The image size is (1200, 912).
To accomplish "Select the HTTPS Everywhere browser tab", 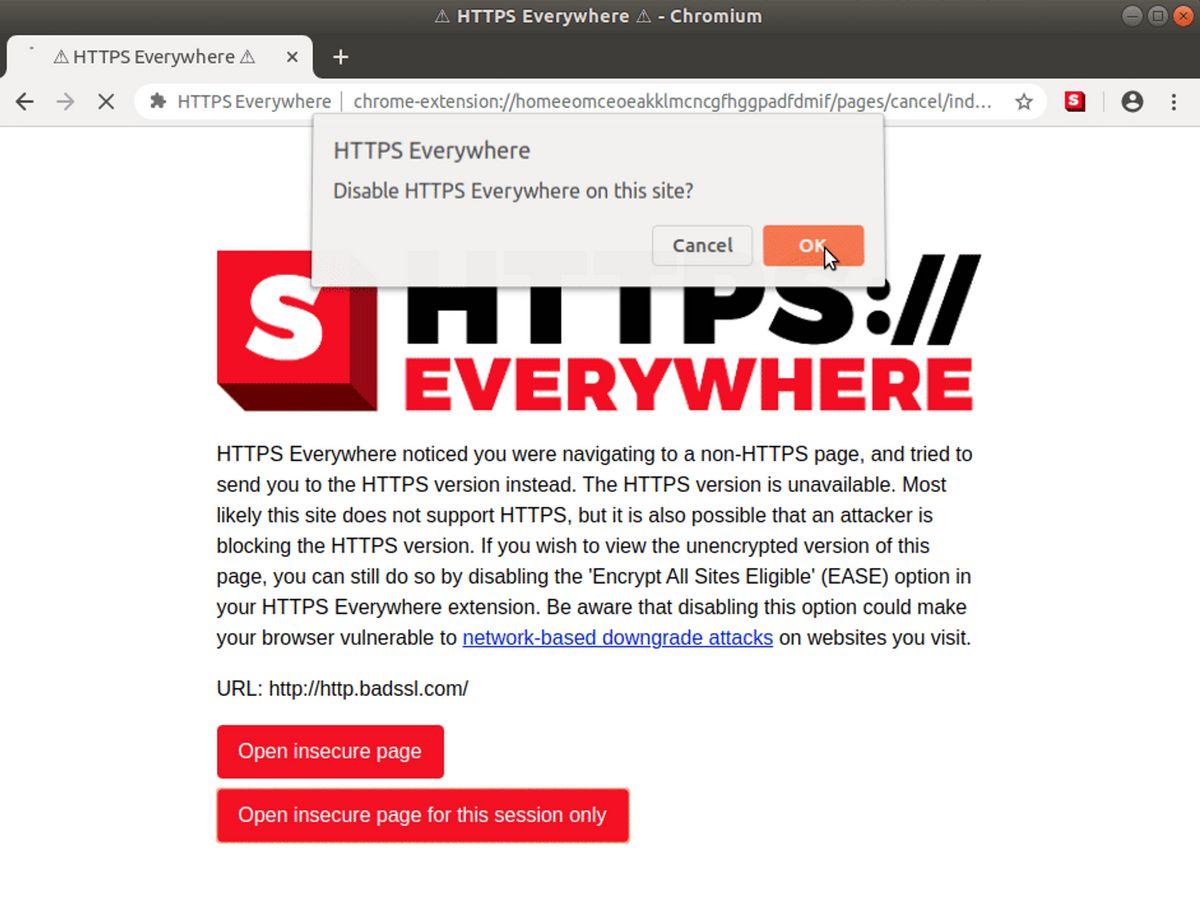I will [160, 57].
